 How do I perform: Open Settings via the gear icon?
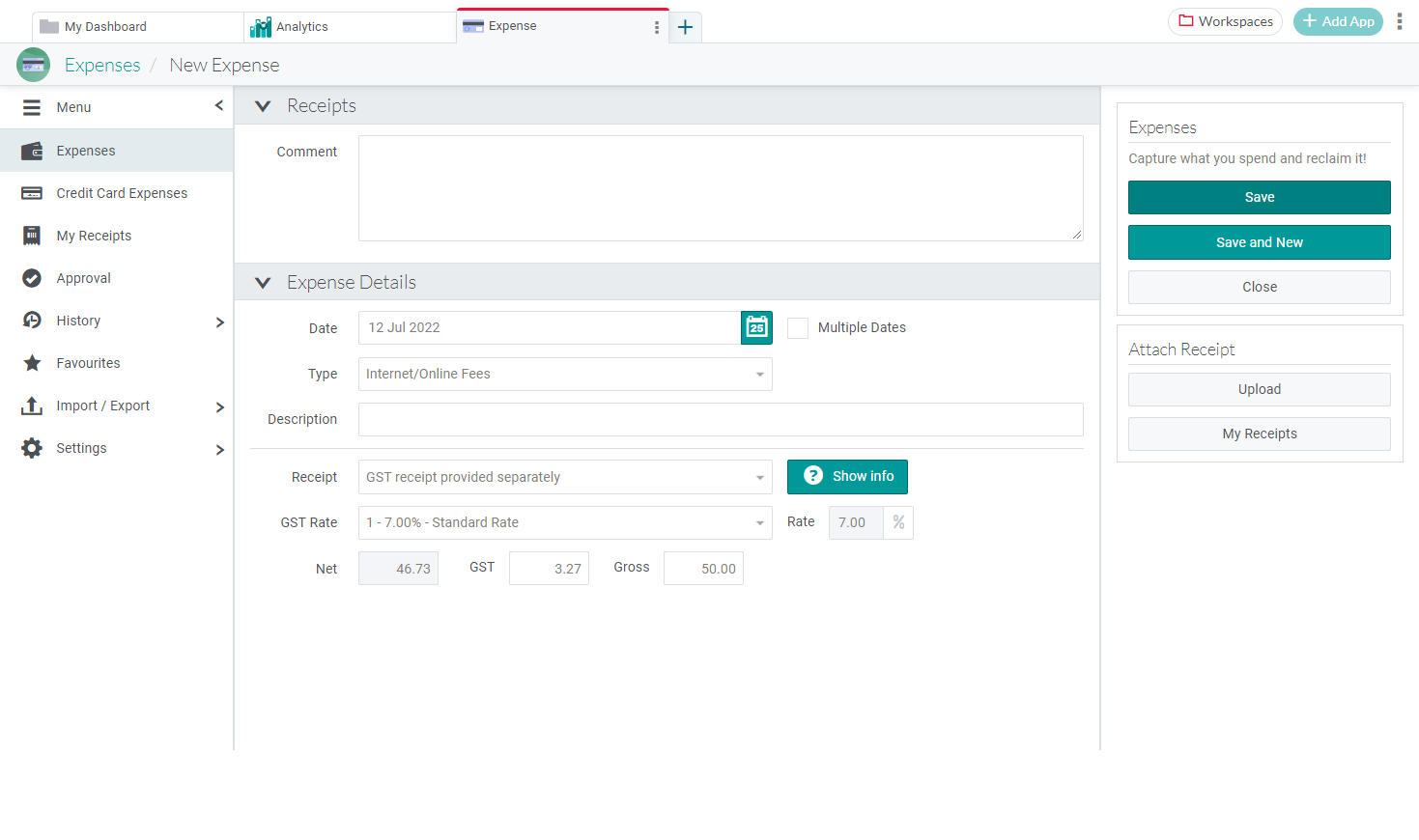pyautogui.click(x=32, y=448)
